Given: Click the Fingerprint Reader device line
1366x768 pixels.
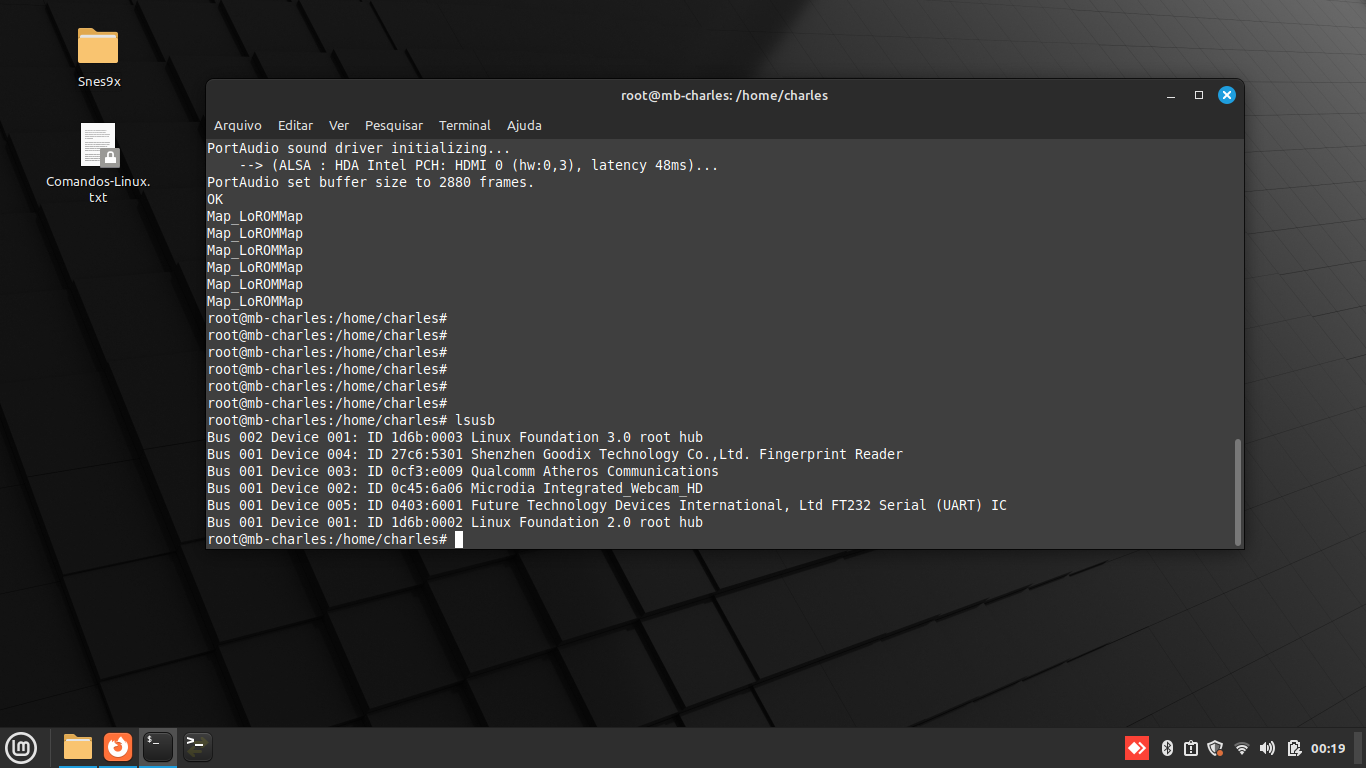Looking at the screenshot, I should tap(555, 454).
